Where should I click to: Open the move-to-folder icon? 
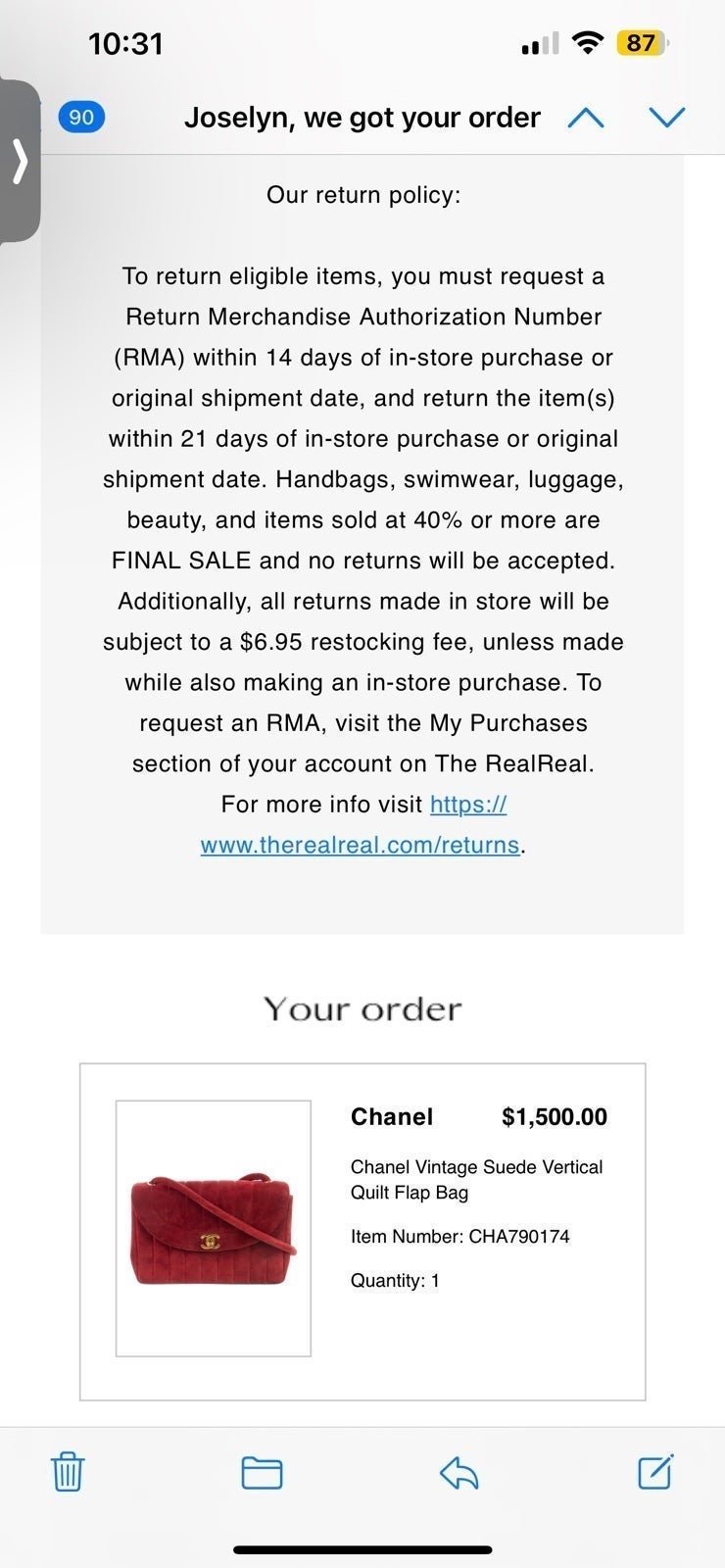[263, 1473]
